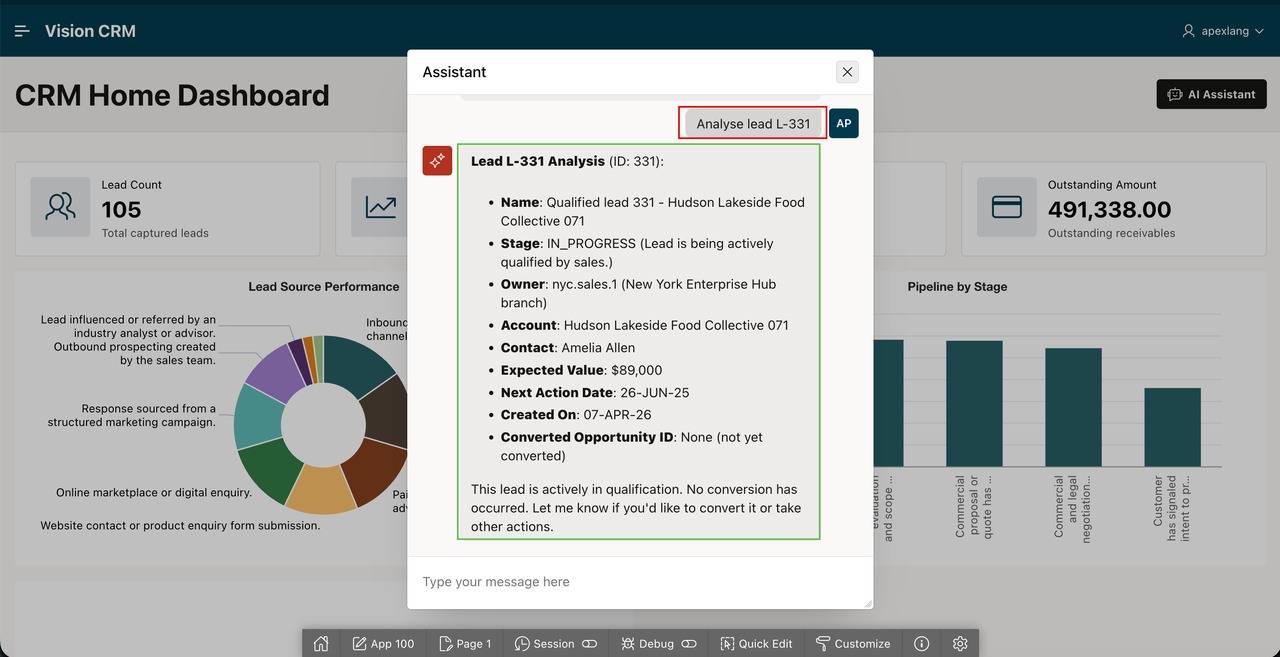
Task: Expand the apexlang user menu
Action: click(x=1223, y=31)
